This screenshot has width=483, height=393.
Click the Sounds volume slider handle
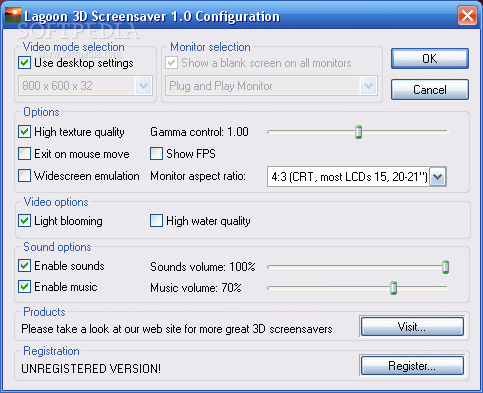pyautogui.click(x=446, y=267)
